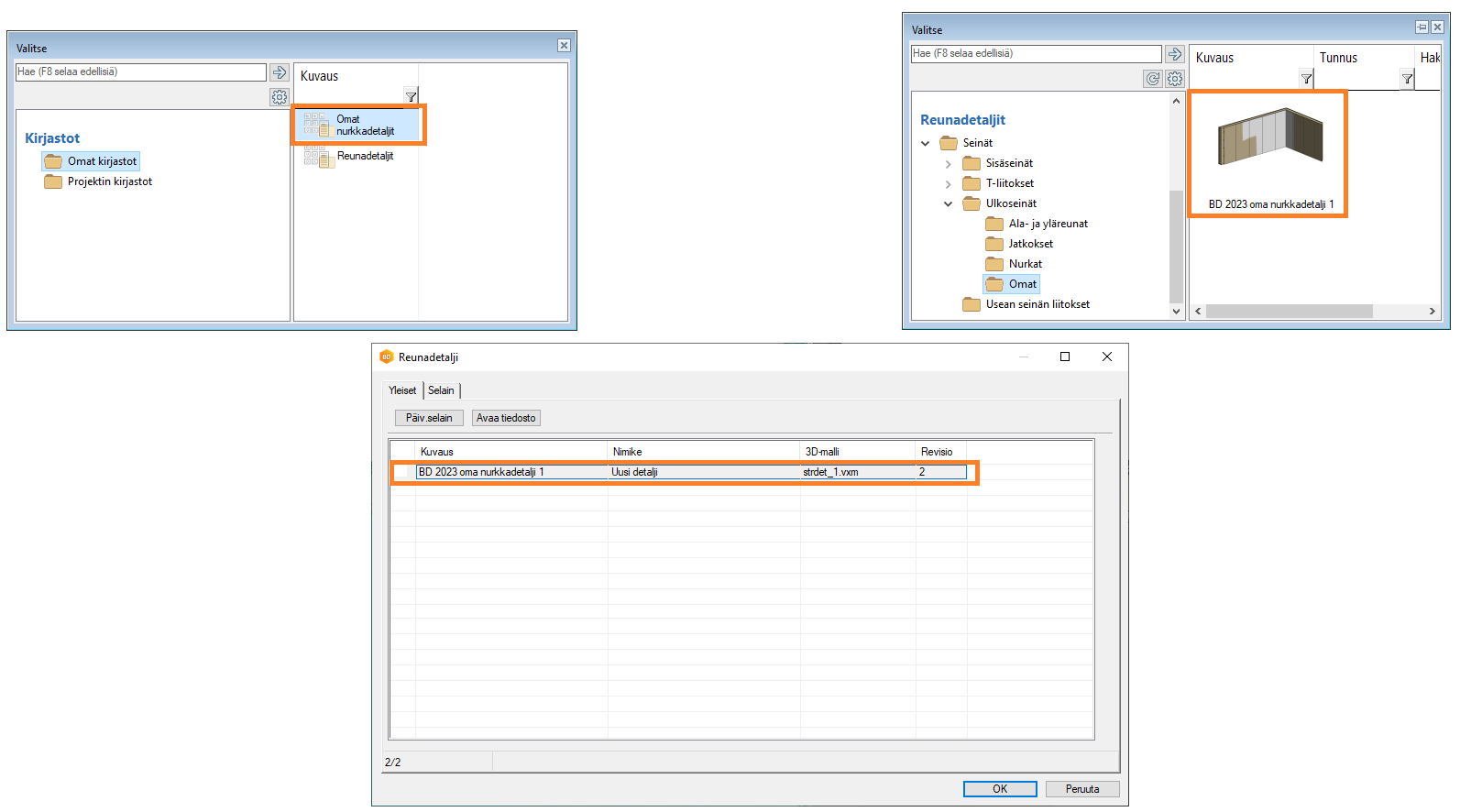Screen dimensions: 1471x812
Task: Expand the Sisäseinät folder node
Action: (948, 164)
